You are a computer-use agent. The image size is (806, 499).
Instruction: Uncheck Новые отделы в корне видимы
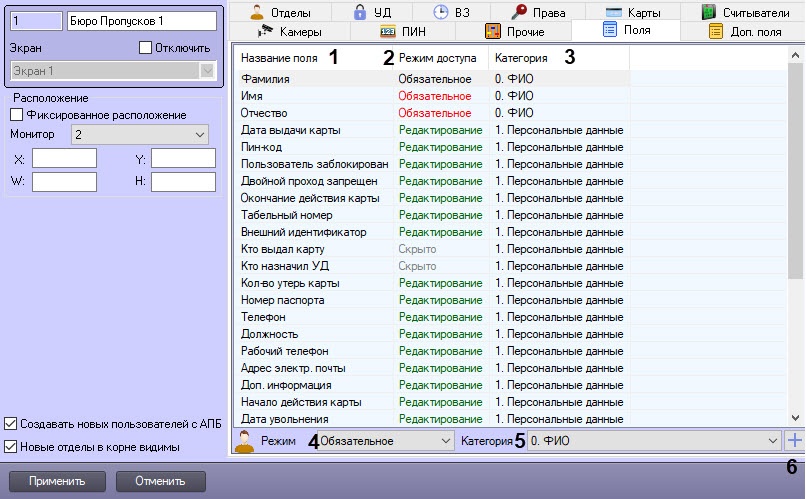(12, 446)
